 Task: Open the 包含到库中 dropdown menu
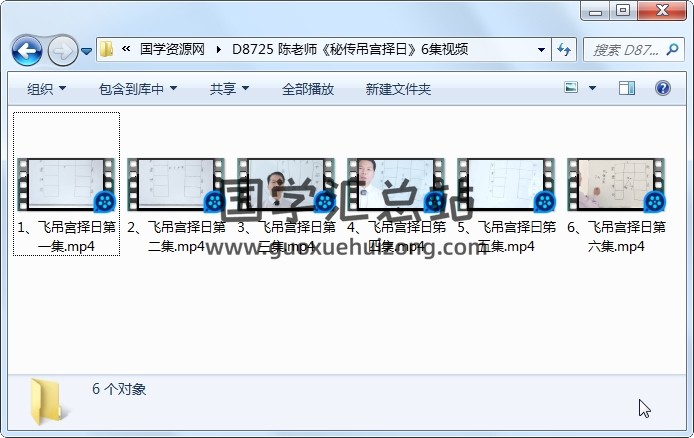(x=138, y=89)
